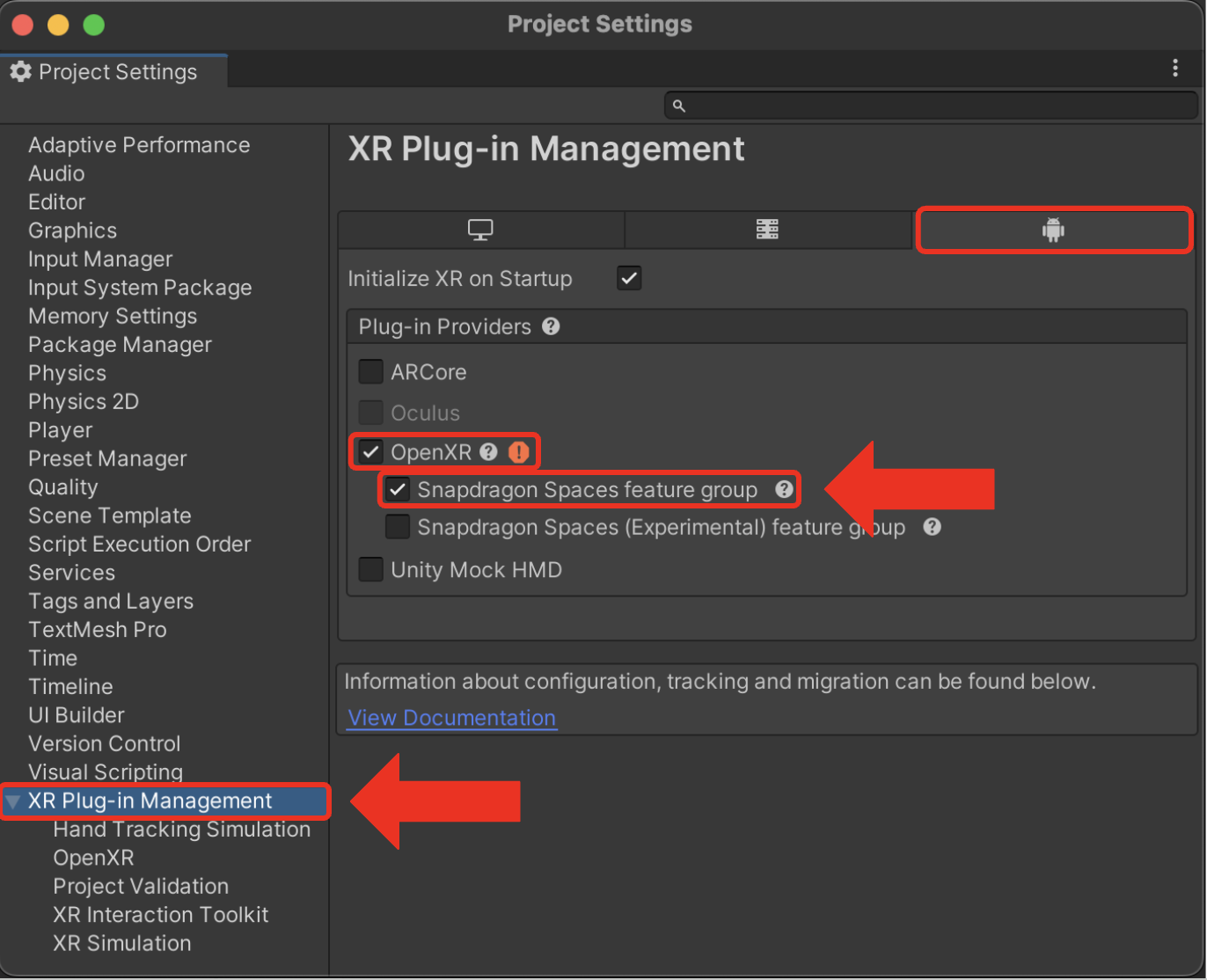Open Player settings
Image resolution: width=1207 pixels, height=980 pixels.
[x=60, y=430]
